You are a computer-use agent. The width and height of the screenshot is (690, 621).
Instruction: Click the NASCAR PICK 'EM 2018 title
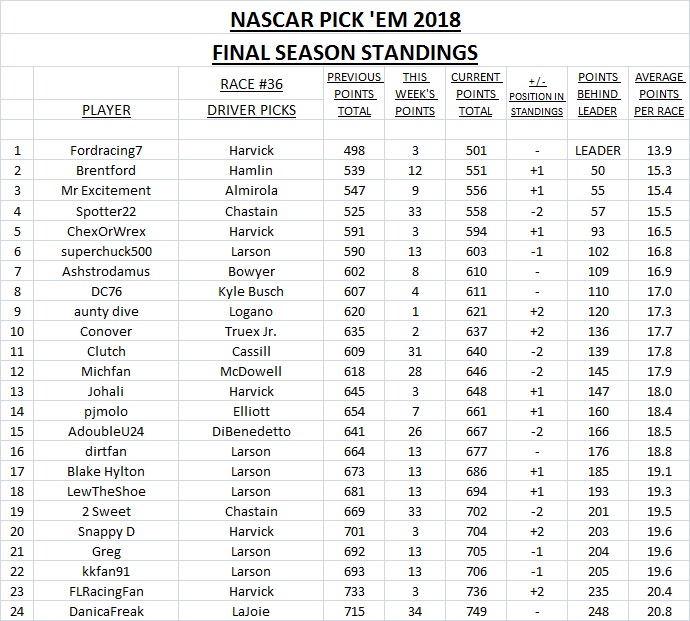(x=345, y=19)
